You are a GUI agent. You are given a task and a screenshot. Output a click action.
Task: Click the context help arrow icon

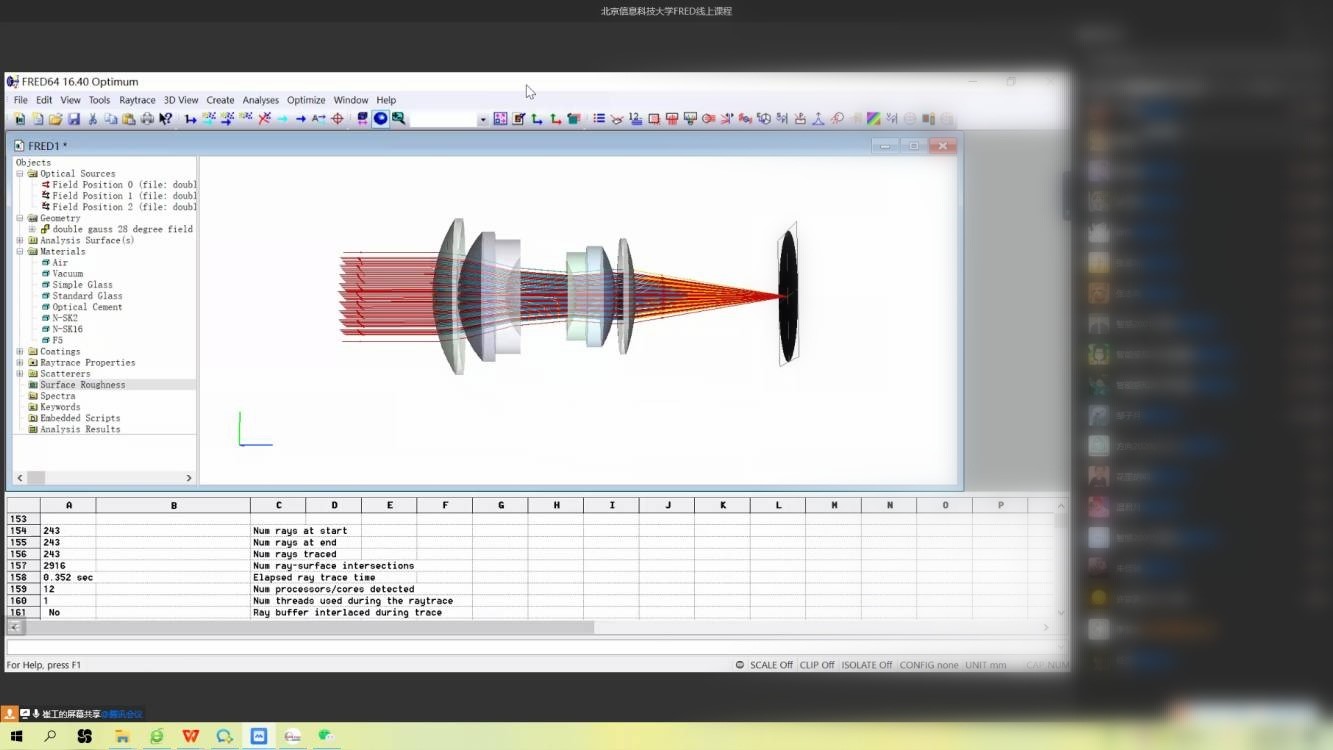(166, 119)
